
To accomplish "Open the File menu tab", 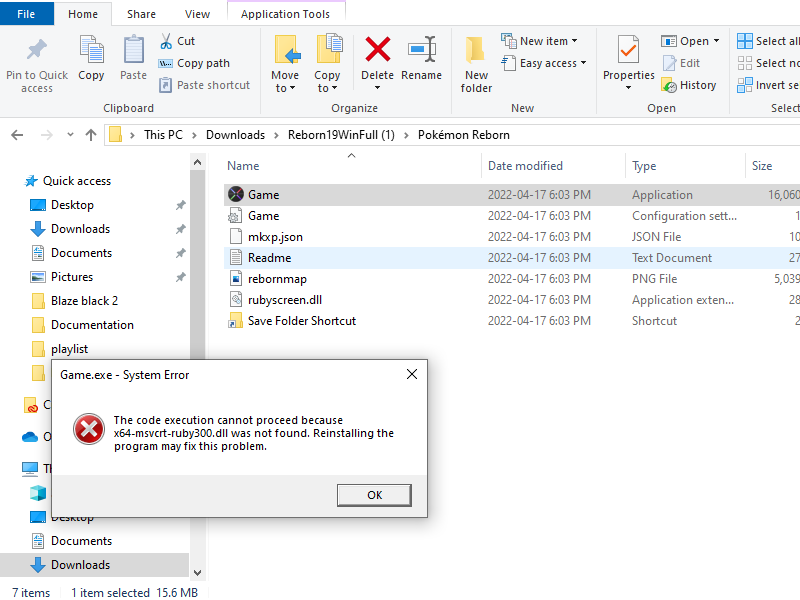I will [27, 14].
